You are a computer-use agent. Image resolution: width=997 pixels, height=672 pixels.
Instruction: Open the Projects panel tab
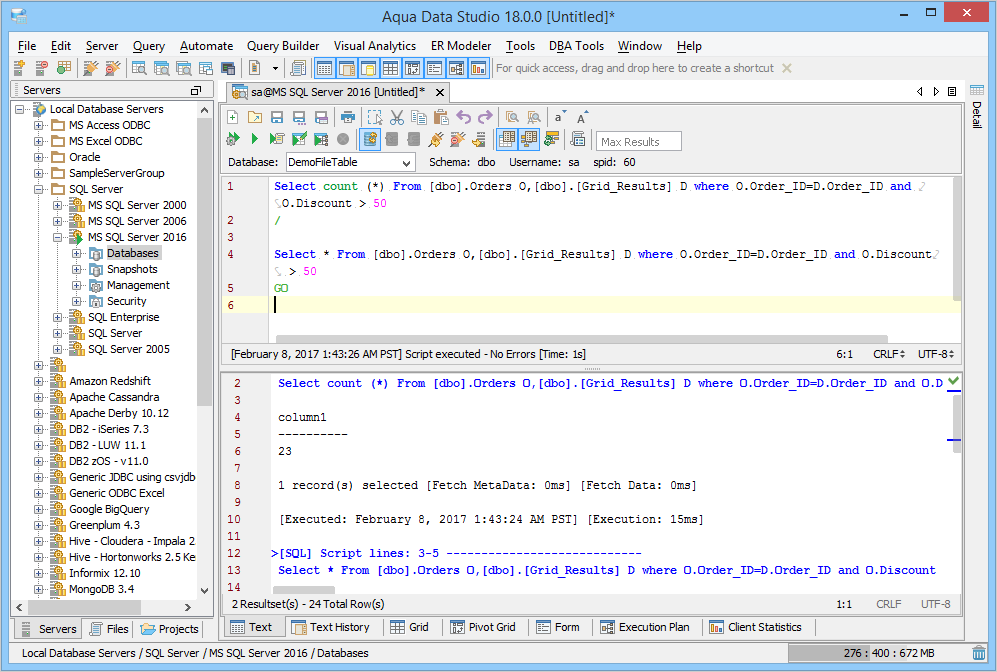170,629
